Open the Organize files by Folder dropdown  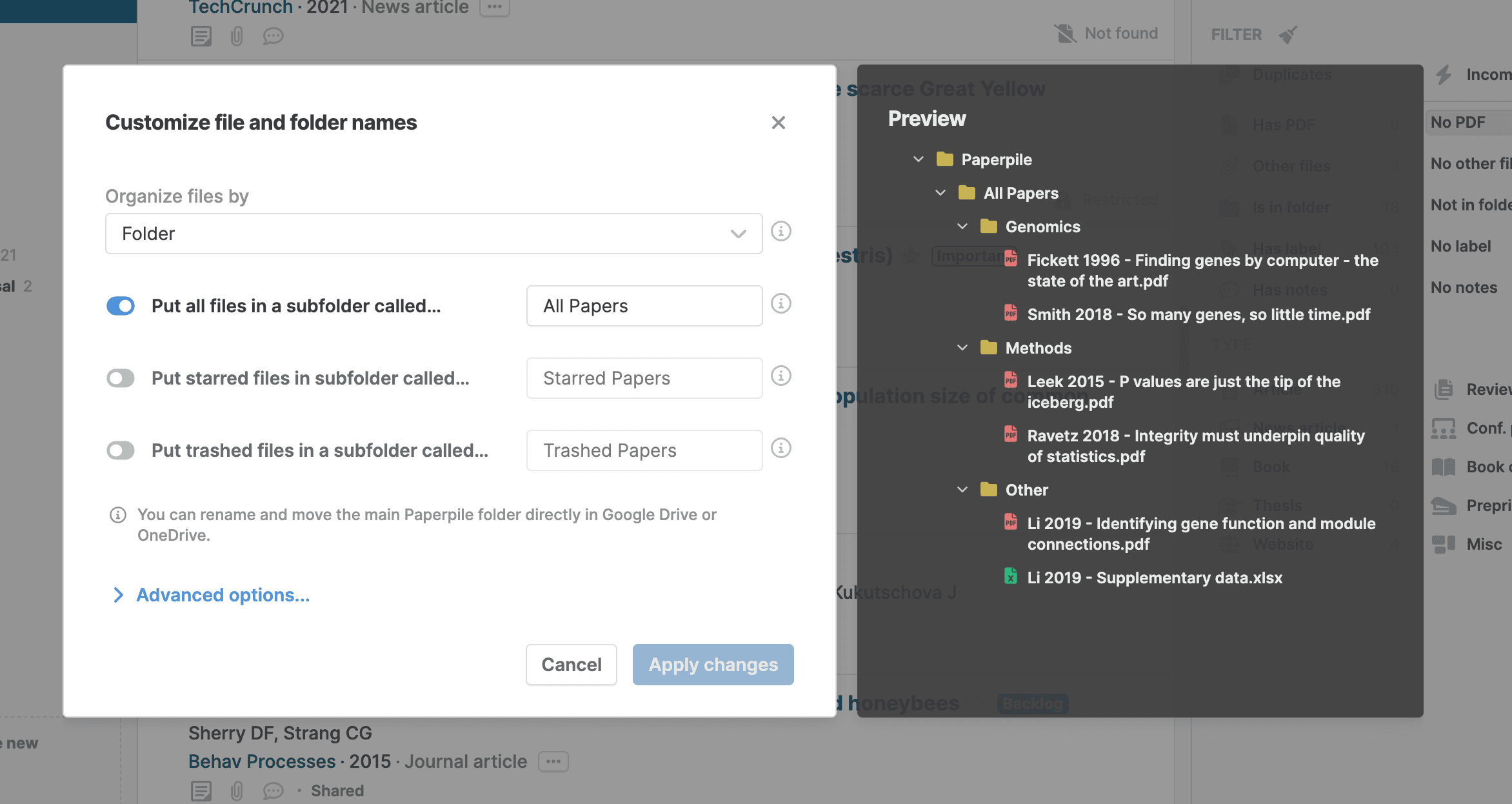(433, 234)
